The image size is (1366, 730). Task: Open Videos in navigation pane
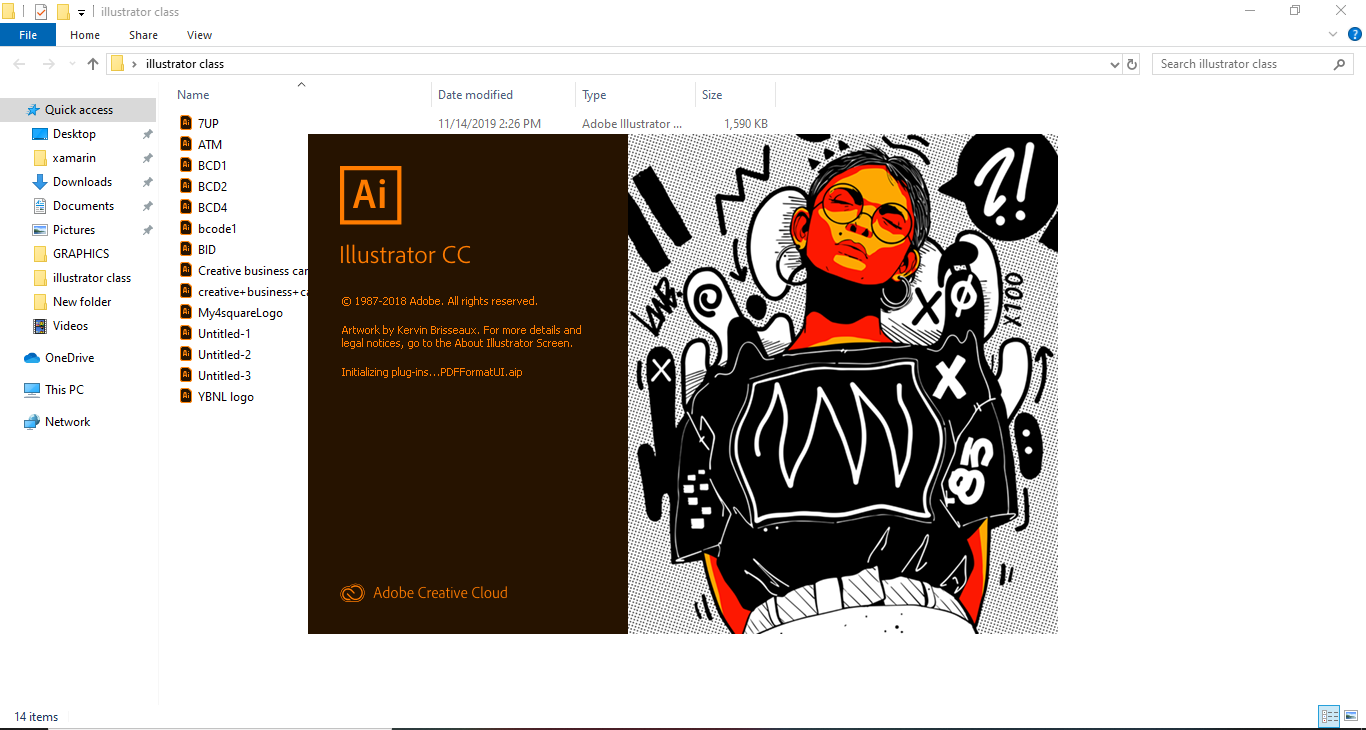tap(70, 326)
